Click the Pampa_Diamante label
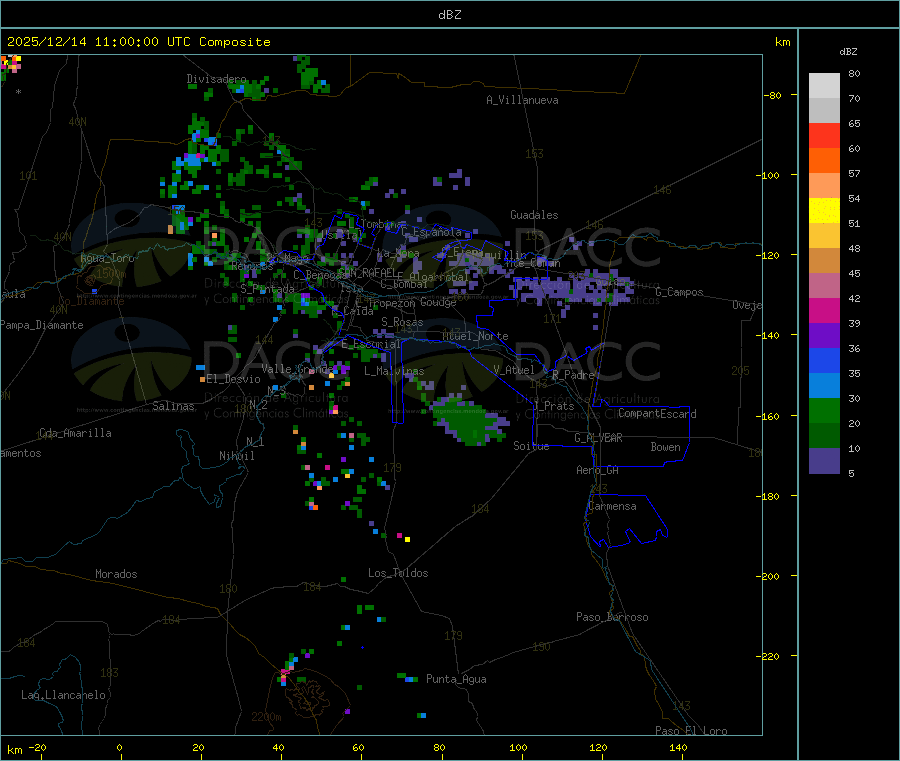This screenshot has width=900, height=761. click(x=42, y=325)
